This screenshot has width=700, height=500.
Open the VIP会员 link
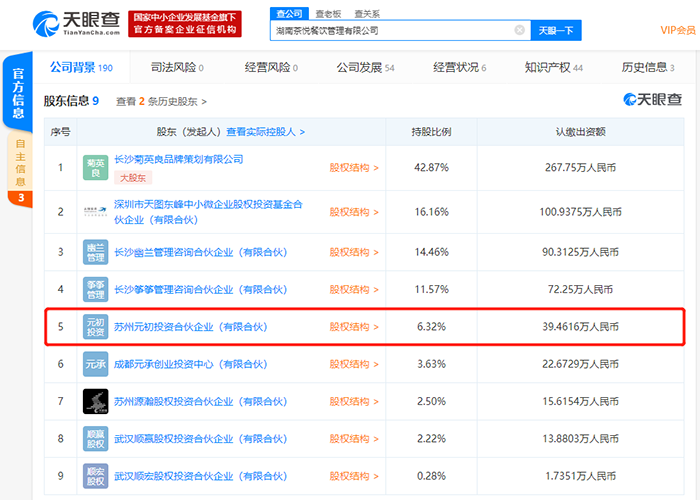(x=678, y=30)
